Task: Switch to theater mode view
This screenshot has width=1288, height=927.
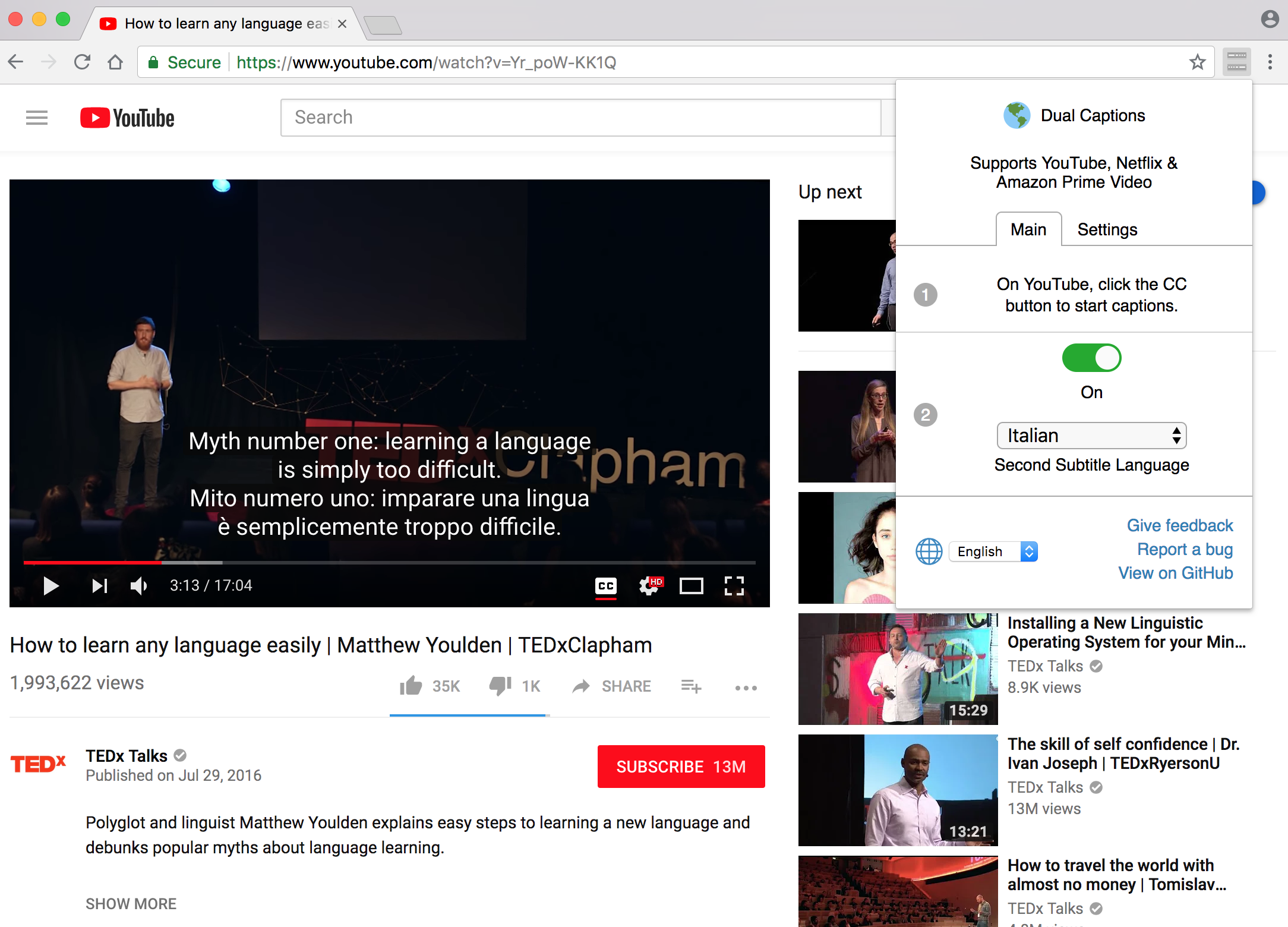Action: click(x=692, y=586)
